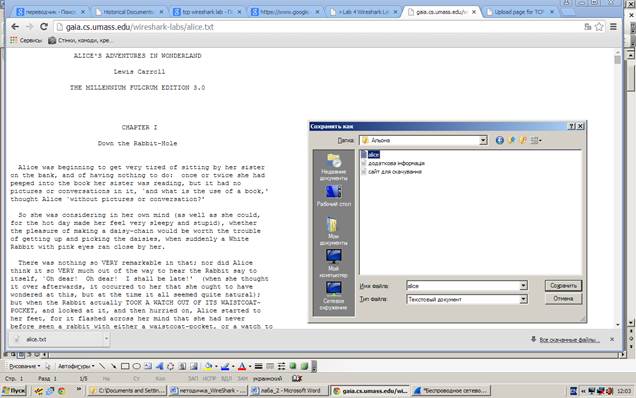This screenshot has height=398, width=636.
Task: Select the Arrow drawing tool
Action: click(x=114, y=366)
